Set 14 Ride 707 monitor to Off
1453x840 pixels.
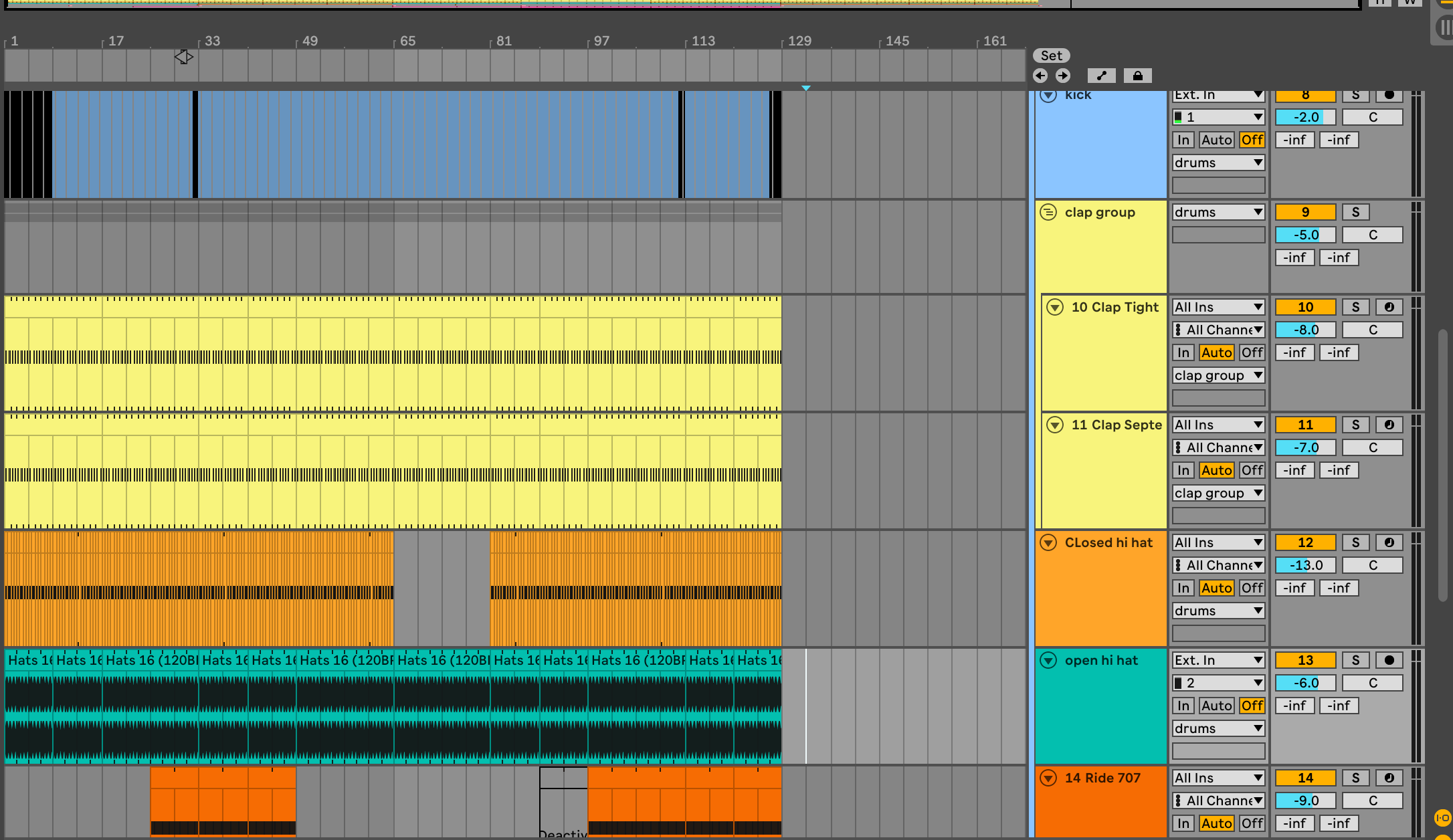point(1252,823)
